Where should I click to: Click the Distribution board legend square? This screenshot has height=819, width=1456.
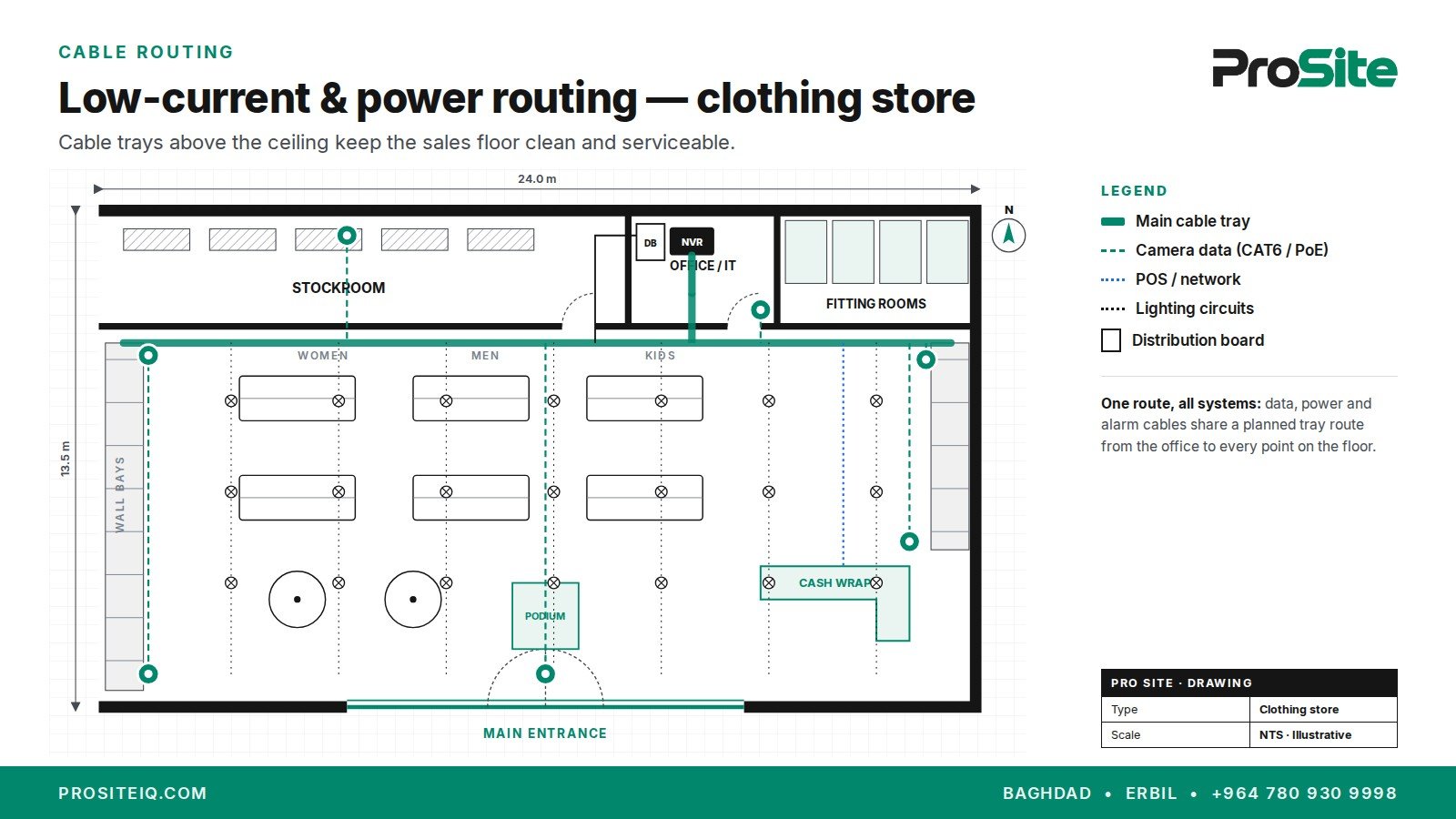click(x=1111, y=340)
